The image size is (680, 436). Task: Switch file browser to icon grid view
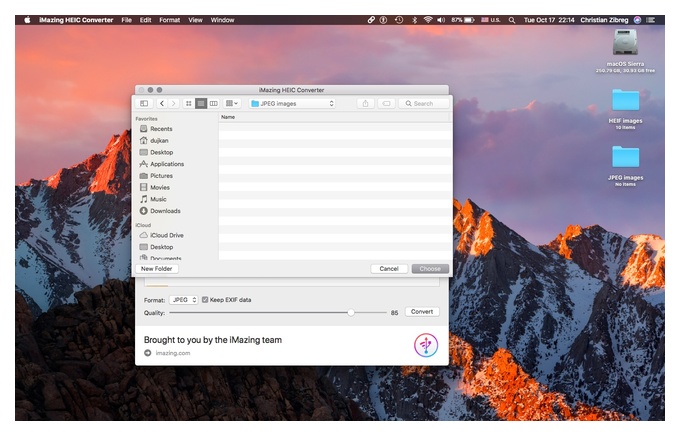tap(189, 103)
